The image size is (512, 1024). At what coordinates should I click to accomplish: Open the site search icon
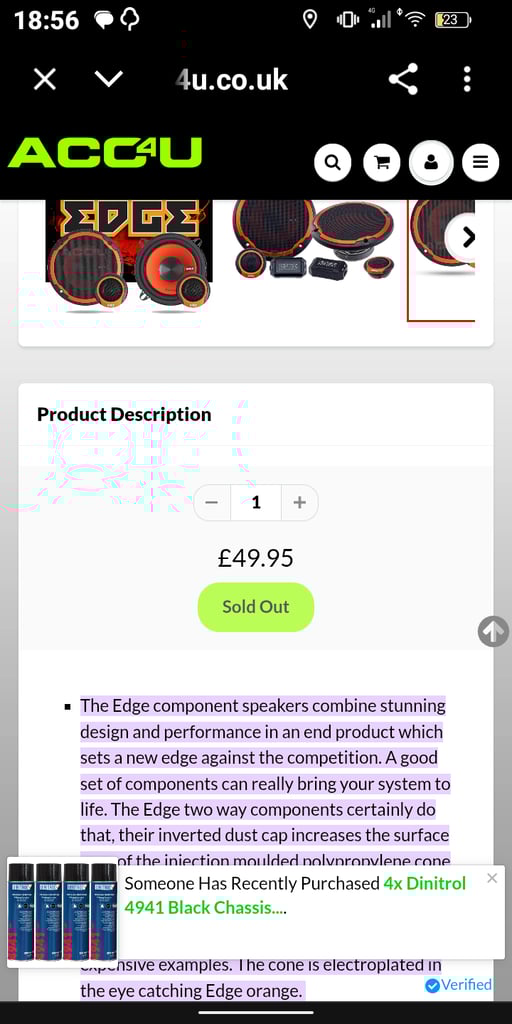click(332, 162)
